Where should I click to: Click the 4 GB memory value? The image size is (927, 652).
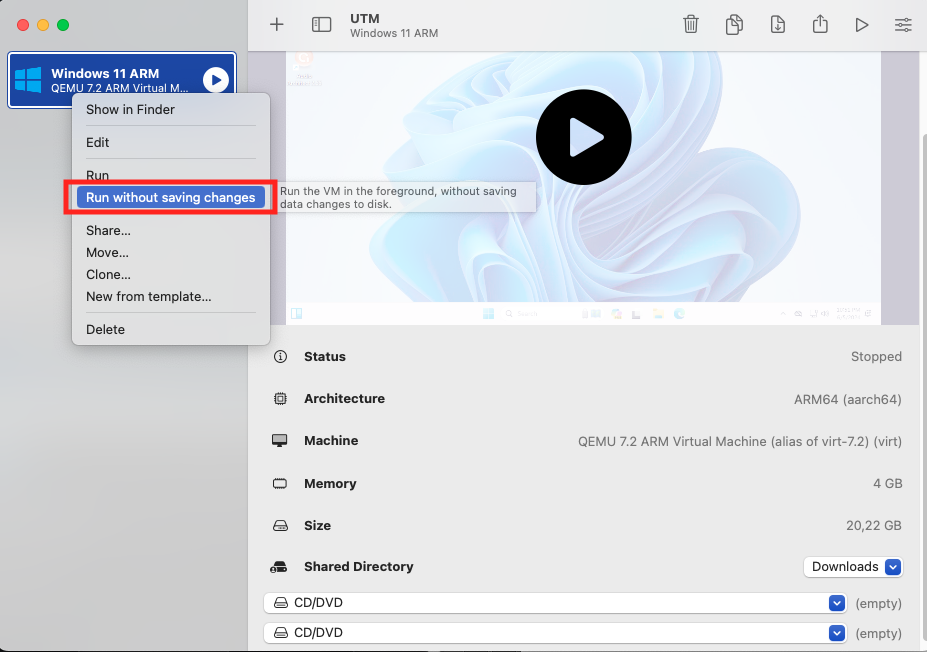click(x=887, y=484)
